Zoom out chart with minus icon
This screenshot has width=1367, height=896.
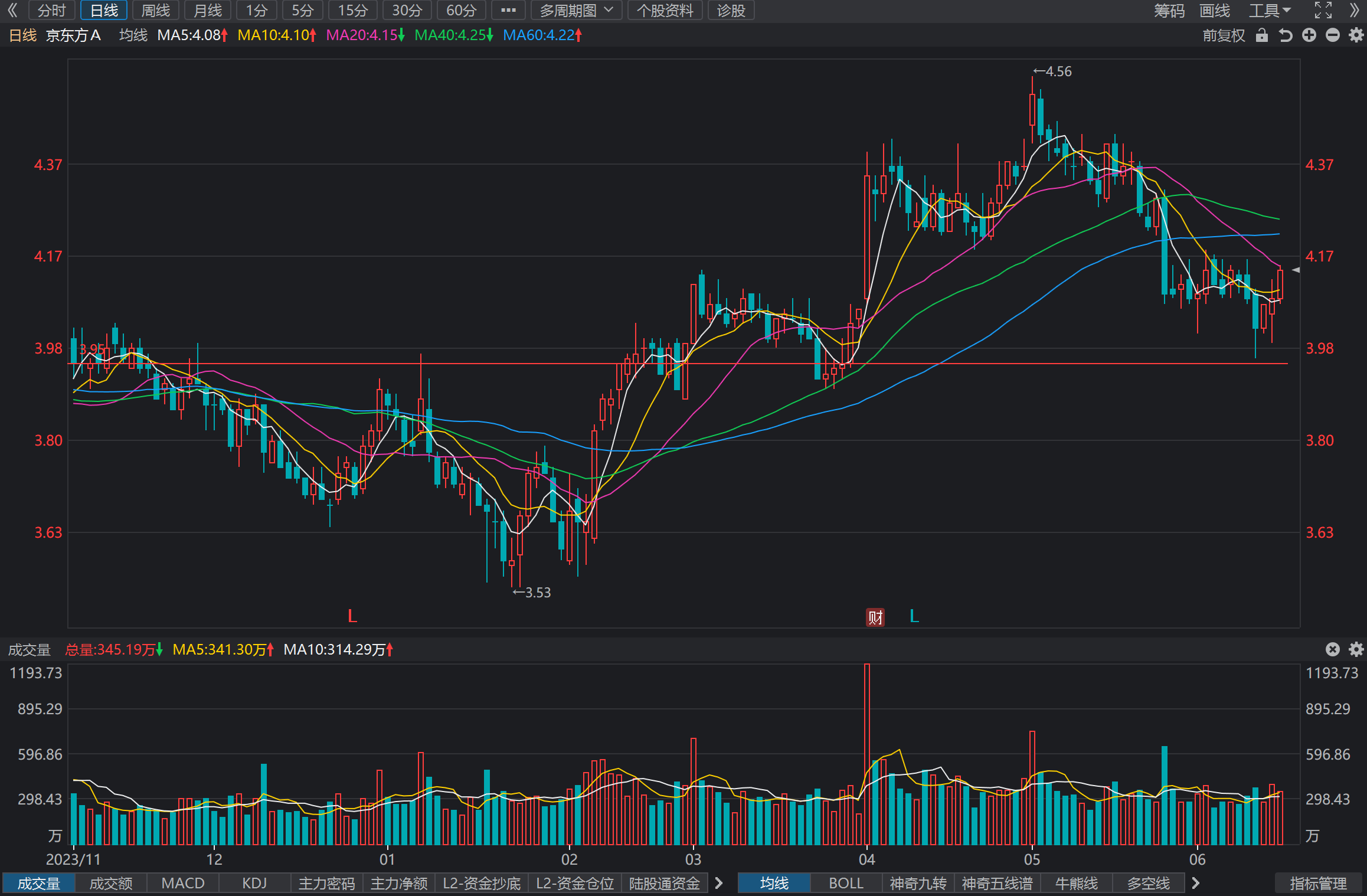pos(1333,35)
